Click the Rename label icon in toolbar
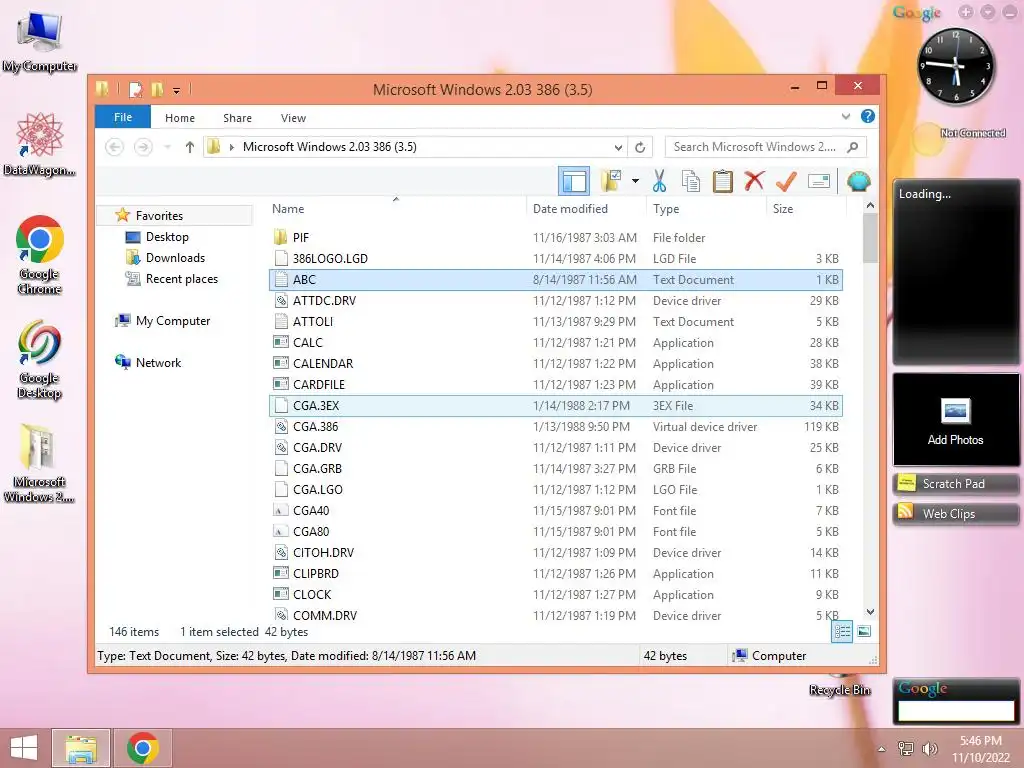The image size is (1024, 768). (x=818, y=181)
